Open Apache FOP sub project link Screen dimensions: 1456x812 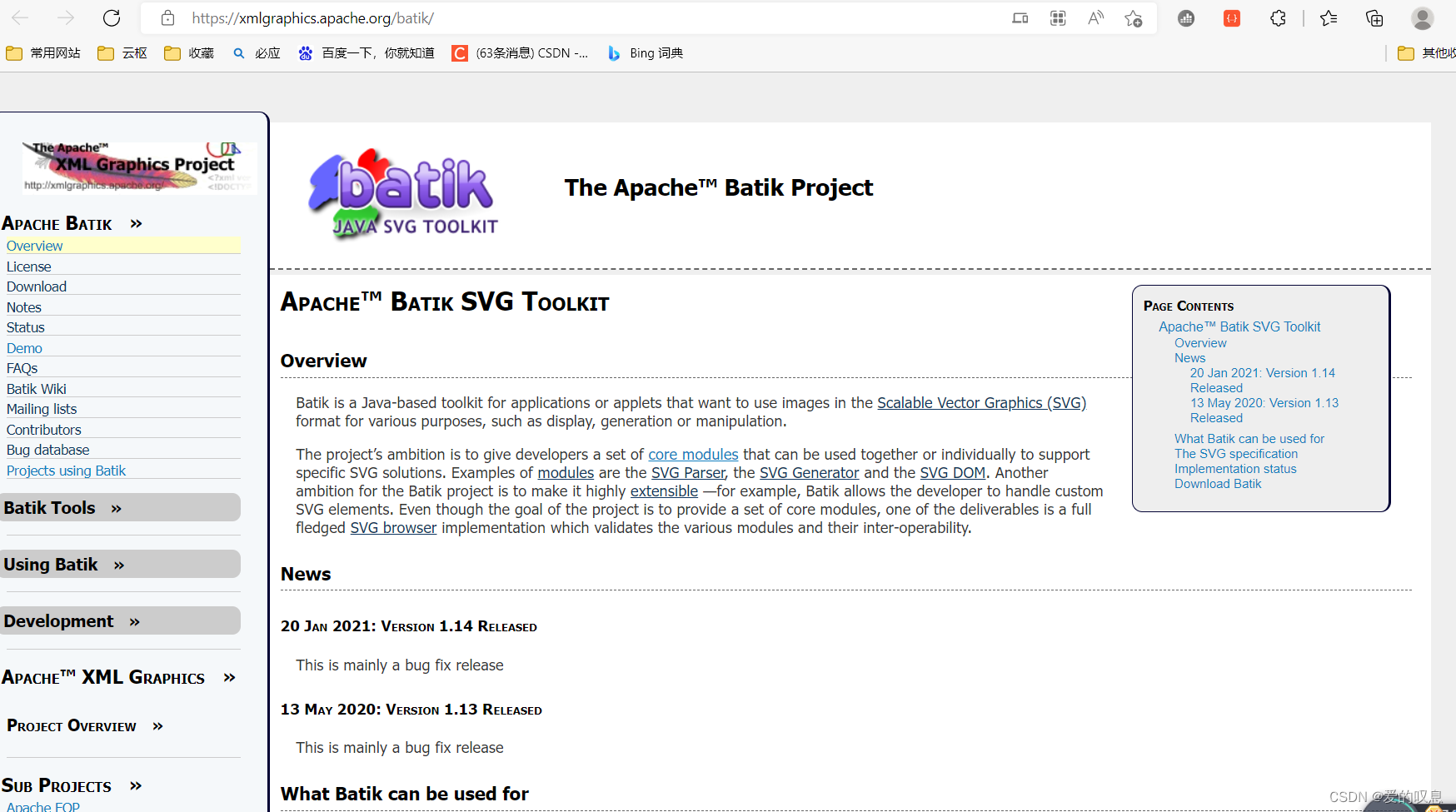(43, 806)
